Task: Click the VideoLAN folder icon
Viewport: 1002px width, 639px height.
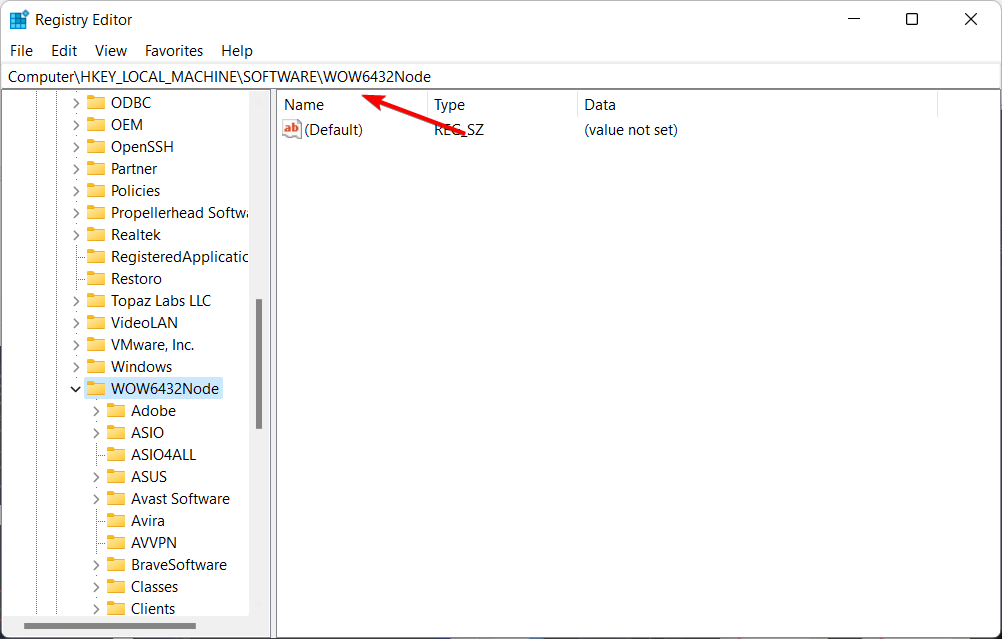Action: tap(96, 323)
